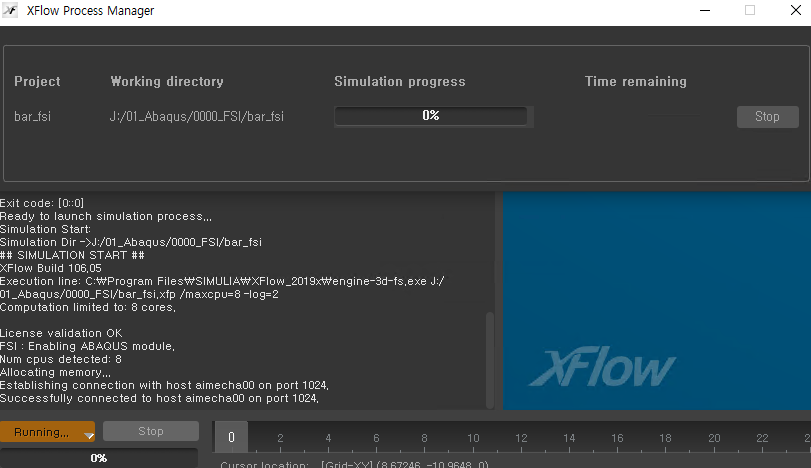Screen dimensions: 811x468
Task: Jump to timeline frame 4
Action: (328, 438)
